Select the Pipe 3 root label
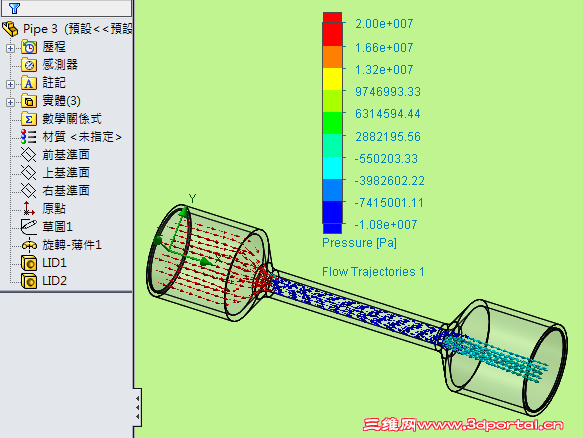 (x=77, y=29)
